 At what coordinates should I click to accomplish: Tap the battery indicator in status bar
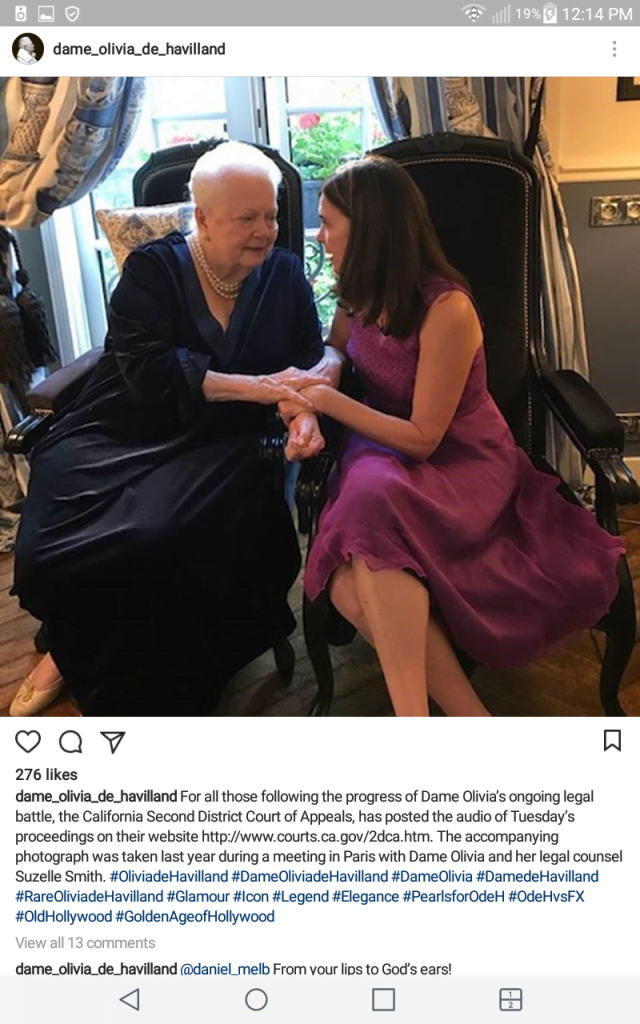tap(550, 14)
